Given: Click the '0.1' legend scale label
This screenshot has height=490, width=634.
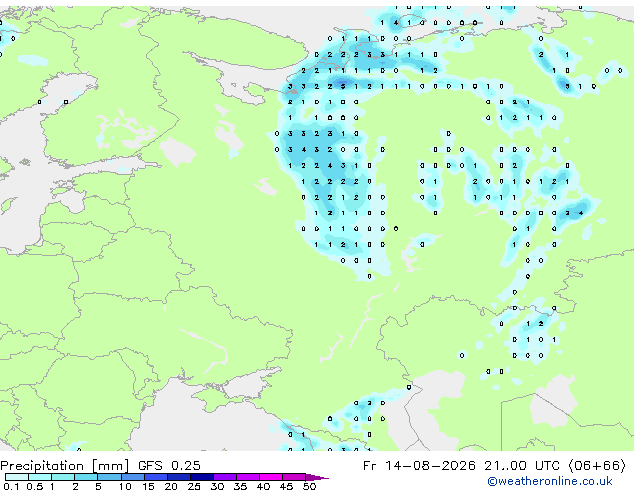Looking at the screenshot, I should click(x=11, y=486).
